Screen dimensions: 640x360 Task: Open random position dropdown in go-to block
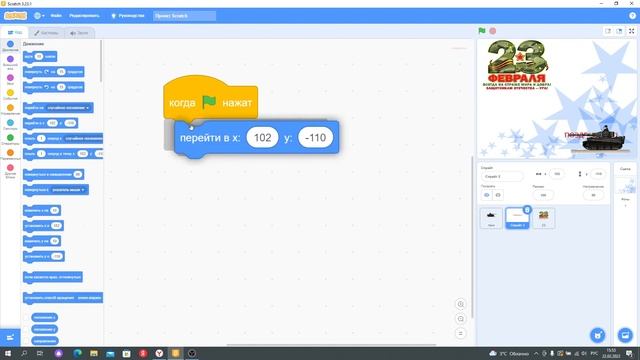68,108
